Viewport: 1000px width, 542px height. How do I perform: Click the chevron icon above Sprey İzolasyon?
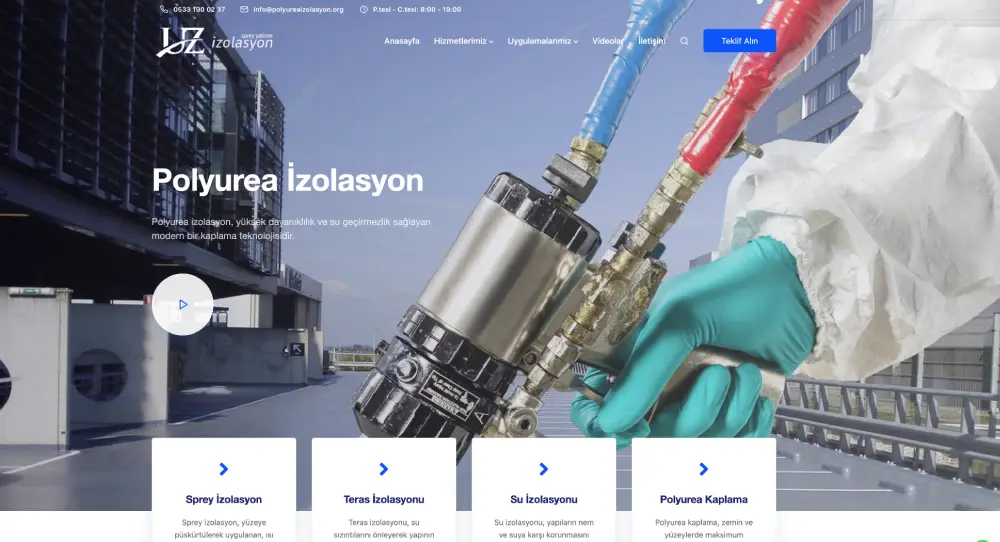tap(223, 469)
